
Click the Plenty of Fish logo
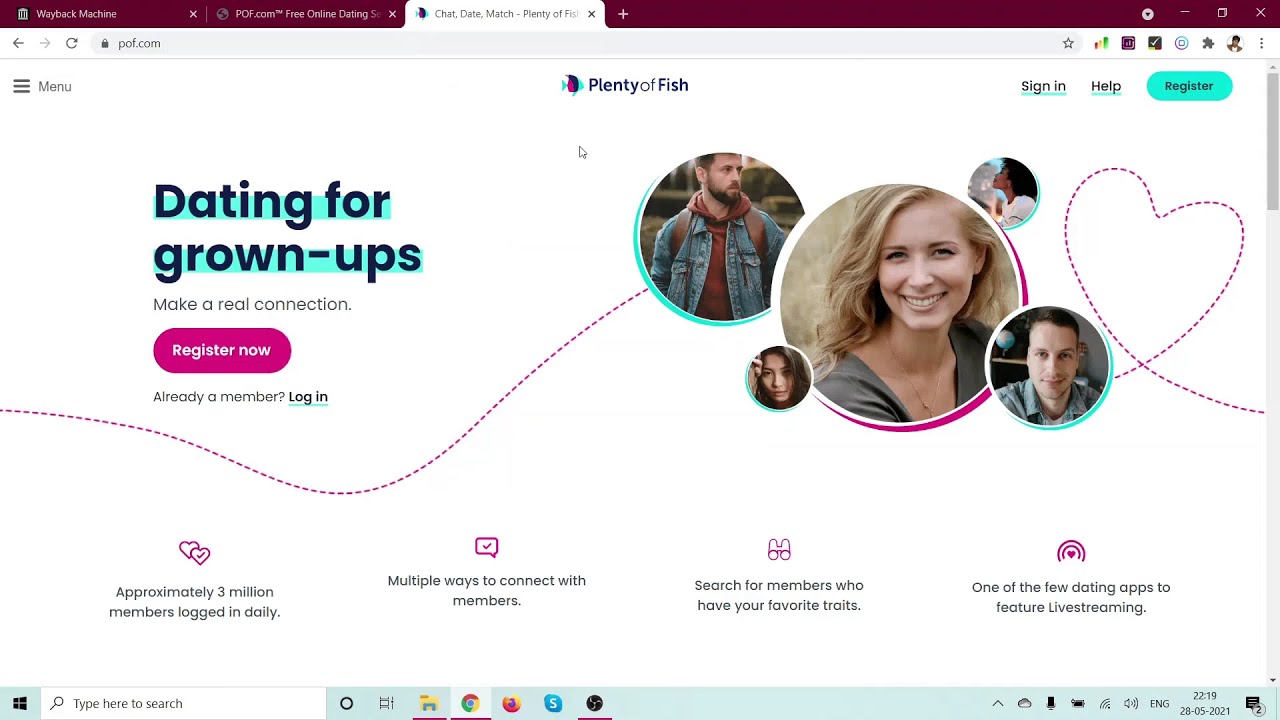click(625, 85)
